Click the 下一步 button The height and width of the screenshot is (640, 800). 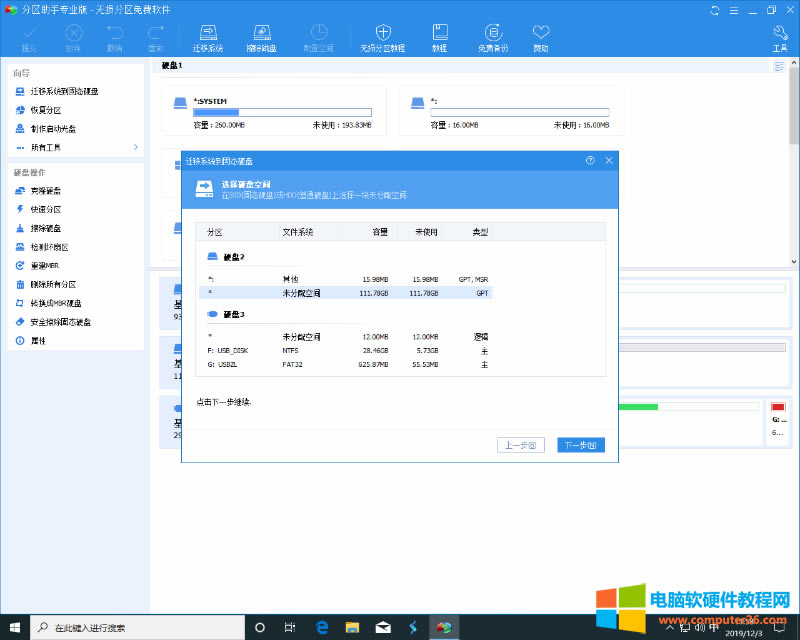pyautogui.click(x=580, y=445)
